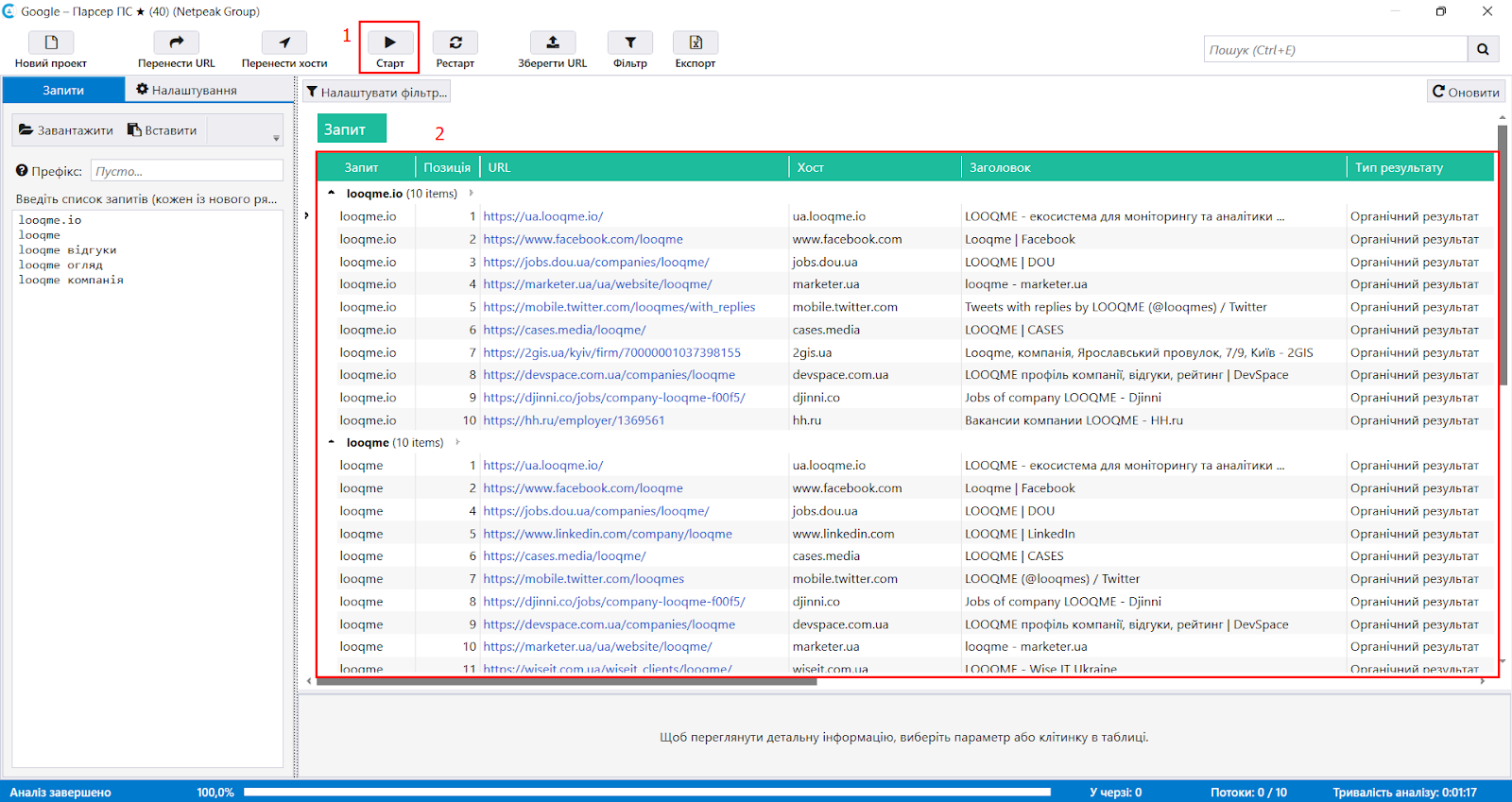Viewport: 1512px width, 802px height.
Task: Open looqme.io position 6 cases.media link
Action: tap(564, 330)
